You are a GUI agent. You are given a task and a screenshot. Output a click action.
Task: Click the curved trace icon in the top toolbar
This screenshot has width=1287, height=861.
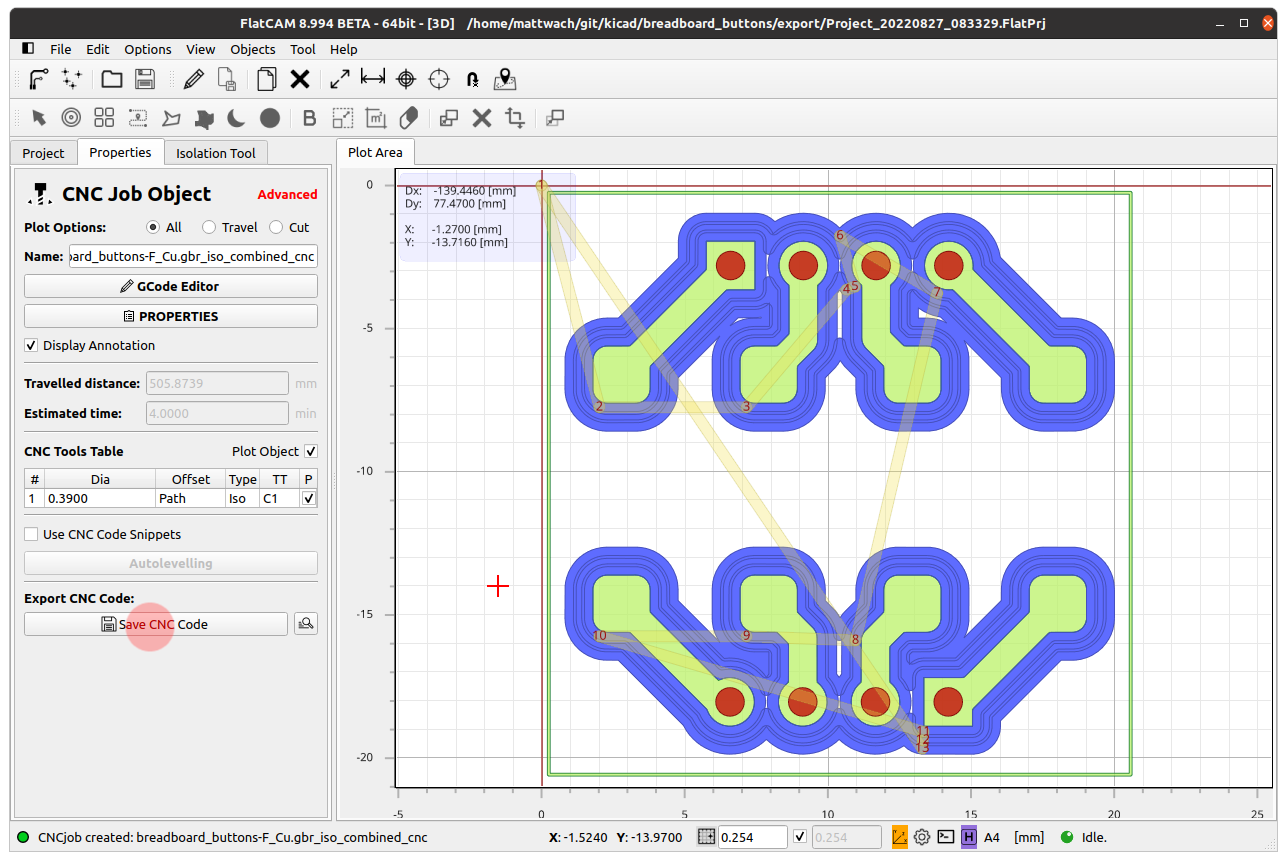(39, 80)
